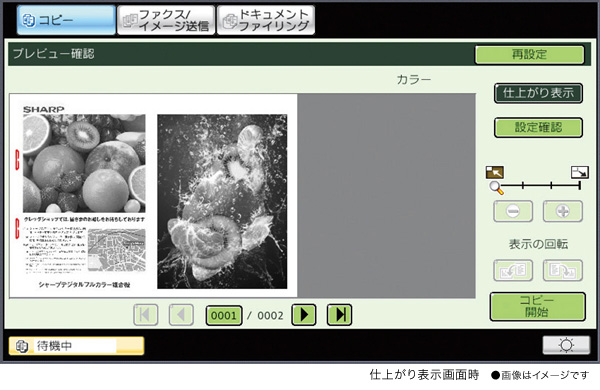Switch to the コピー tab

(66, 20)
